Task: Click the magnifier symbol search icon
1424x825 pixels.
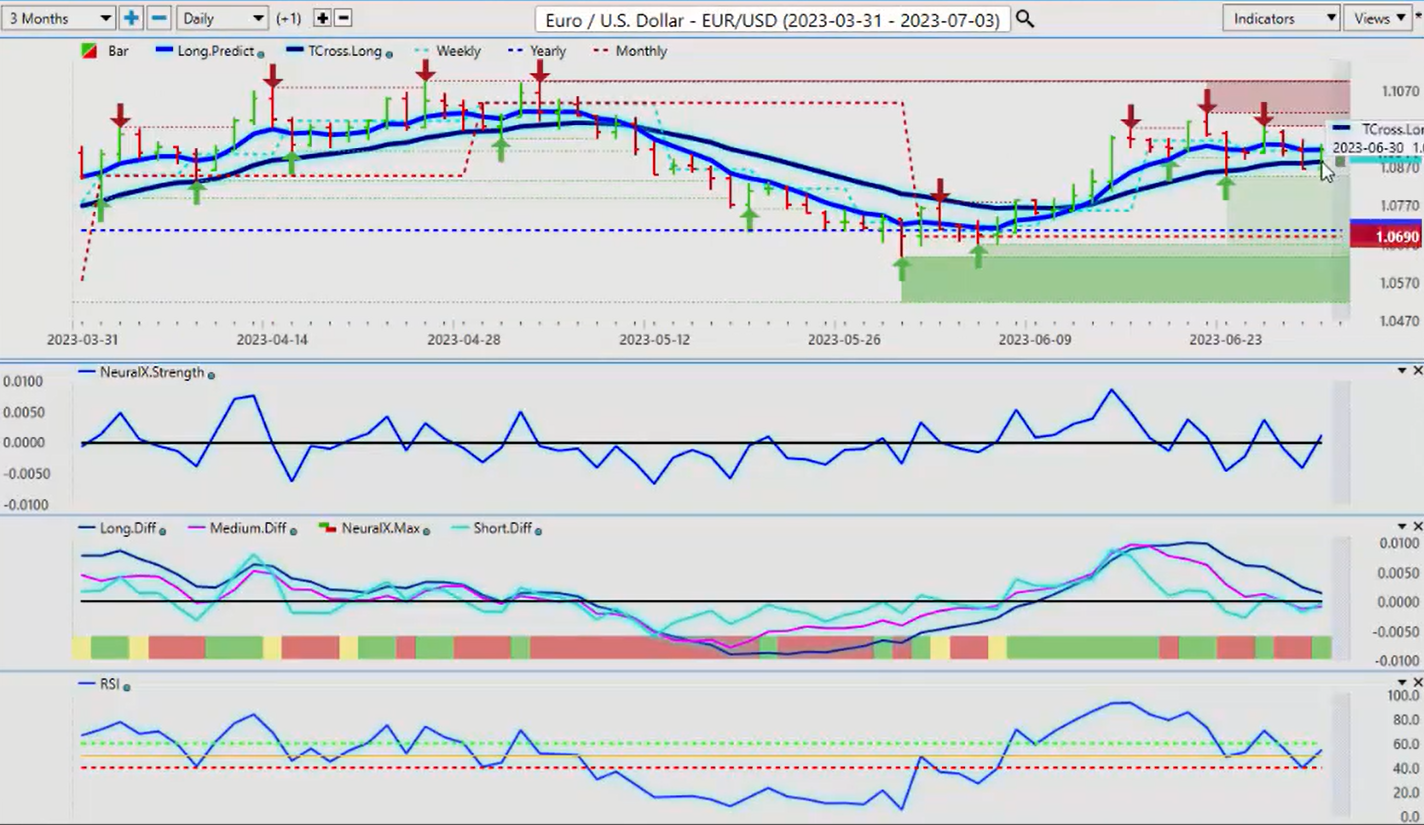Action: pyautogui.click(x=1025, y=19)
